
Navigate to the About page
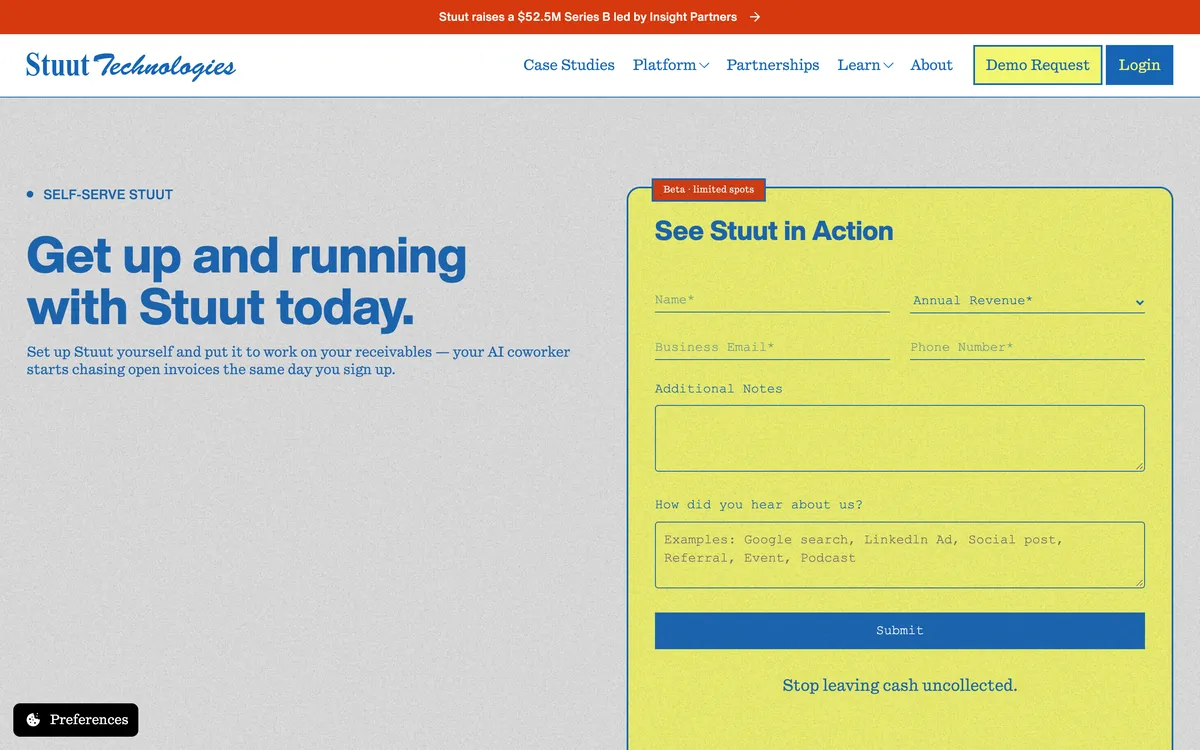pyautogui.click(x=931, y=65)
